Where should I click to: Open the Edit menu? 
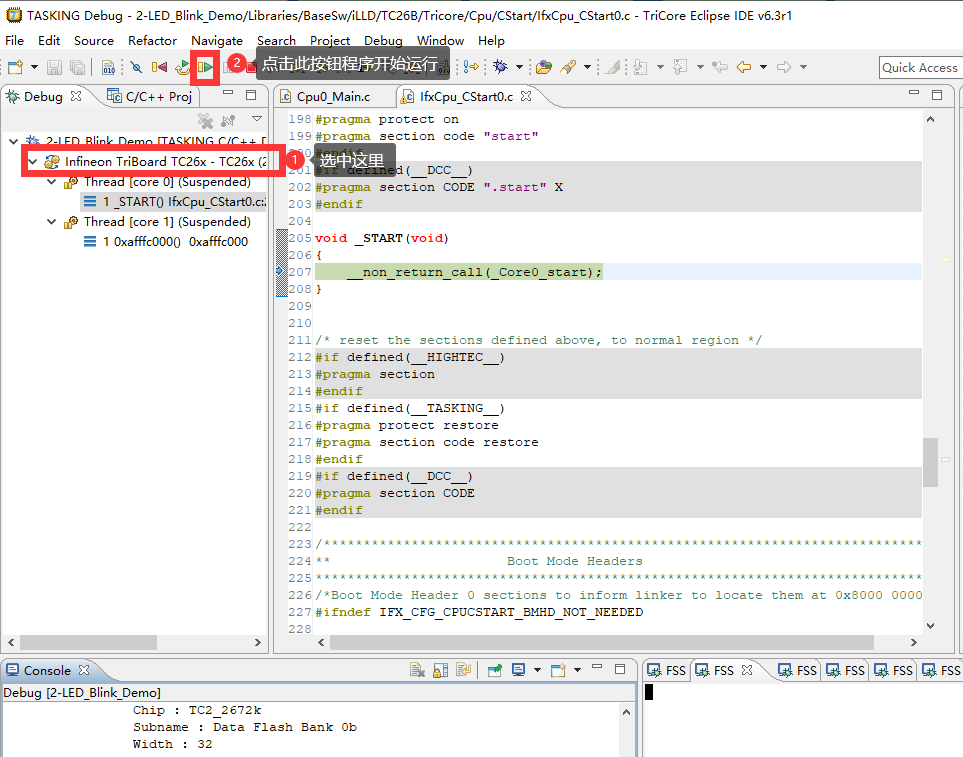49,41
